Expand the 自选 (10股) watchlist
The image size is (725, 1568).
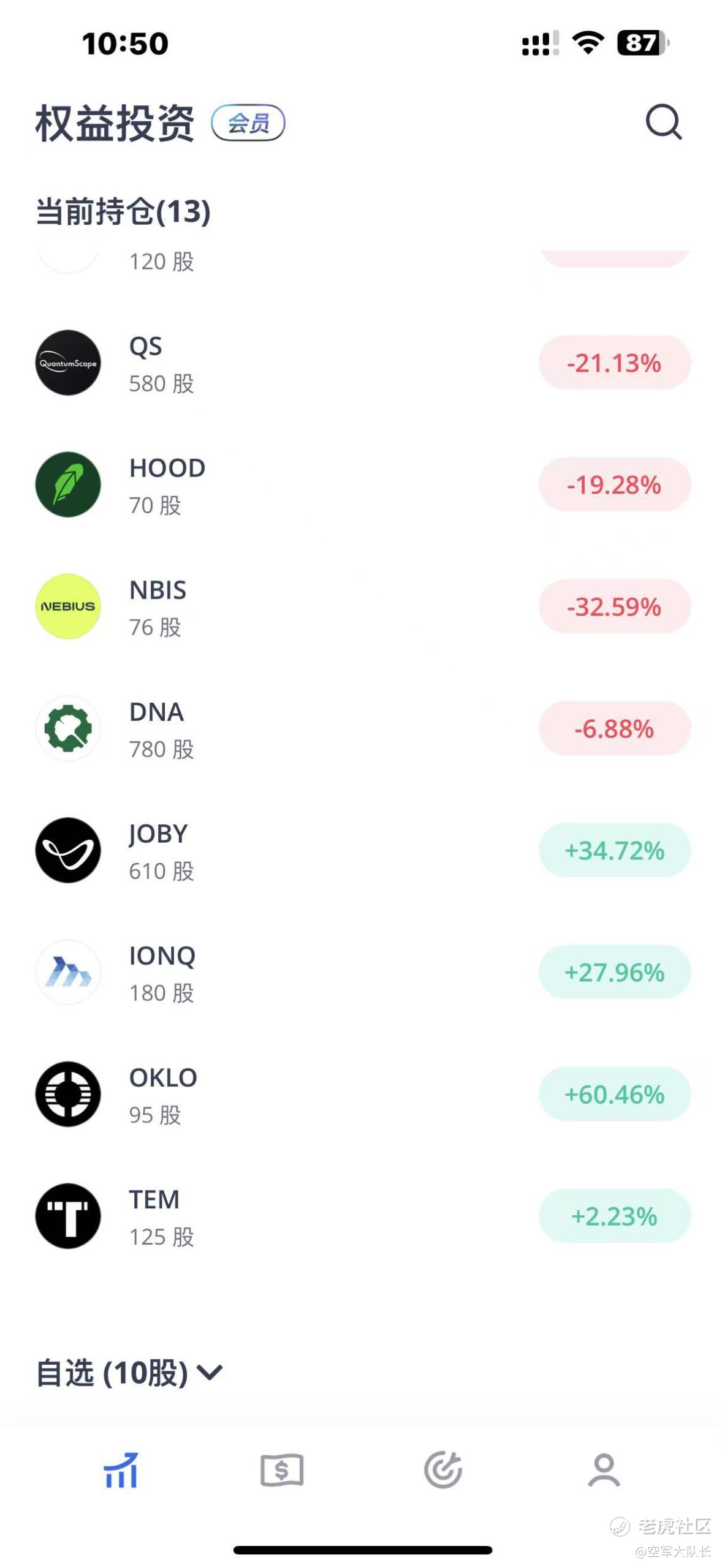coord(130,1372)
